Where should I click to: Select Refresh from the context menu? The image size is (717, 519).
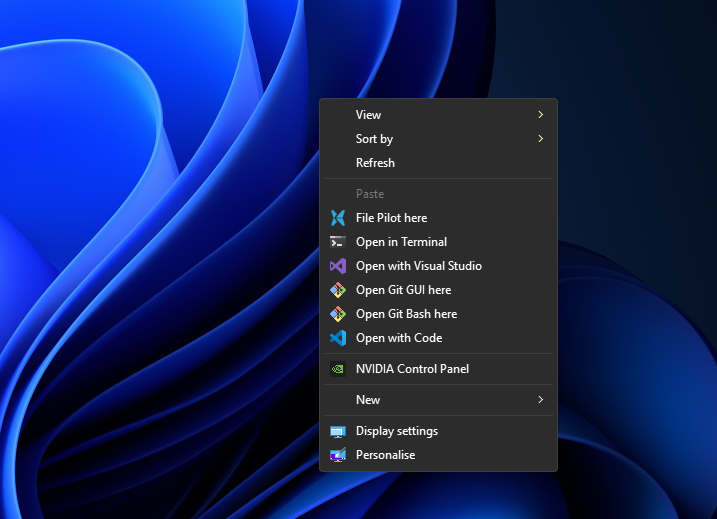pyautogui.click(x=375, y=163)
